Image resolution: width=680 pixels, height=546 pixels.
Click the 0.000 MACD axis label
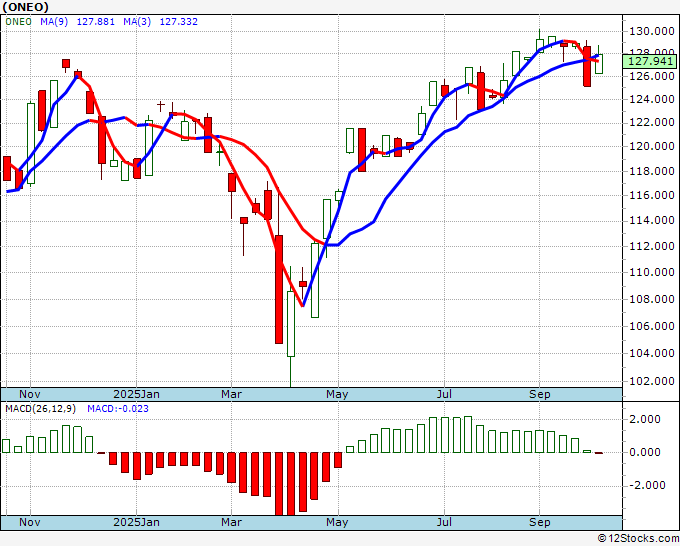click(645, 452)
